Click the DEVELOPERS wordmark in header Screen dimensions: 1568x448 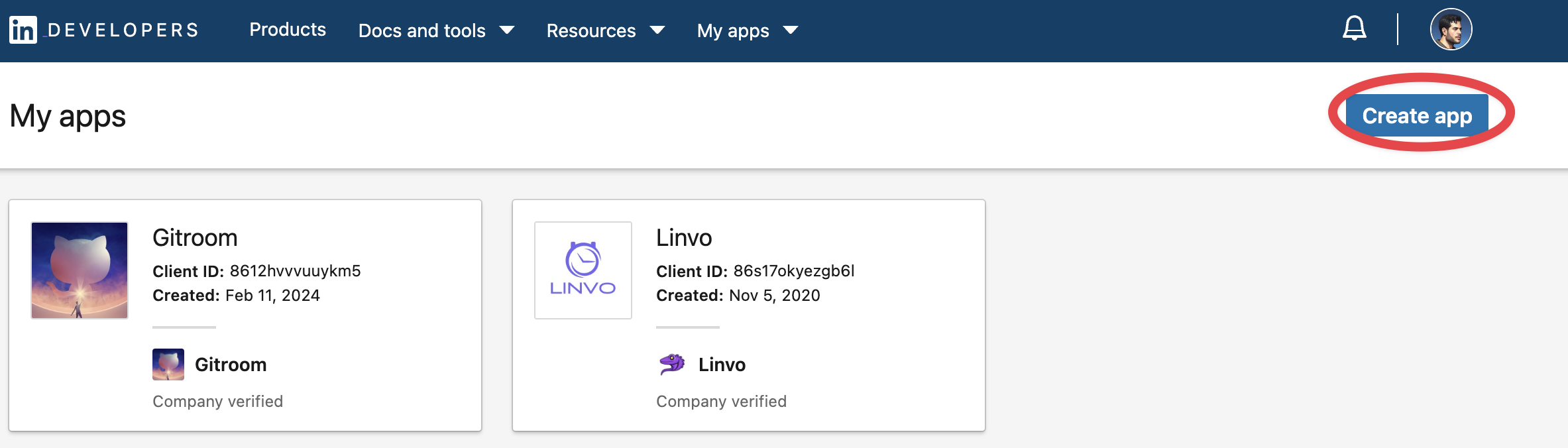pyautogui.click(x=123, y=30)
